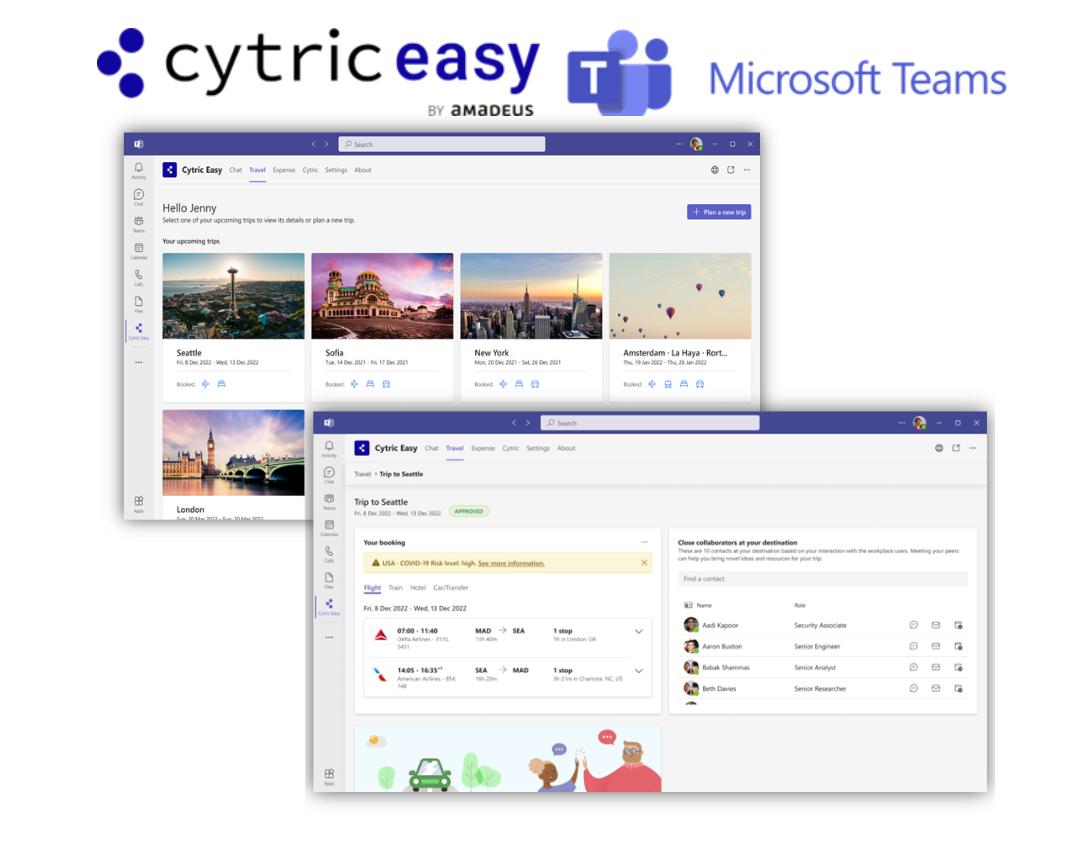The image size is (1080, 850).
Task: Schedule a meeting with Beth Davies
Action: (x=958, y=688)
